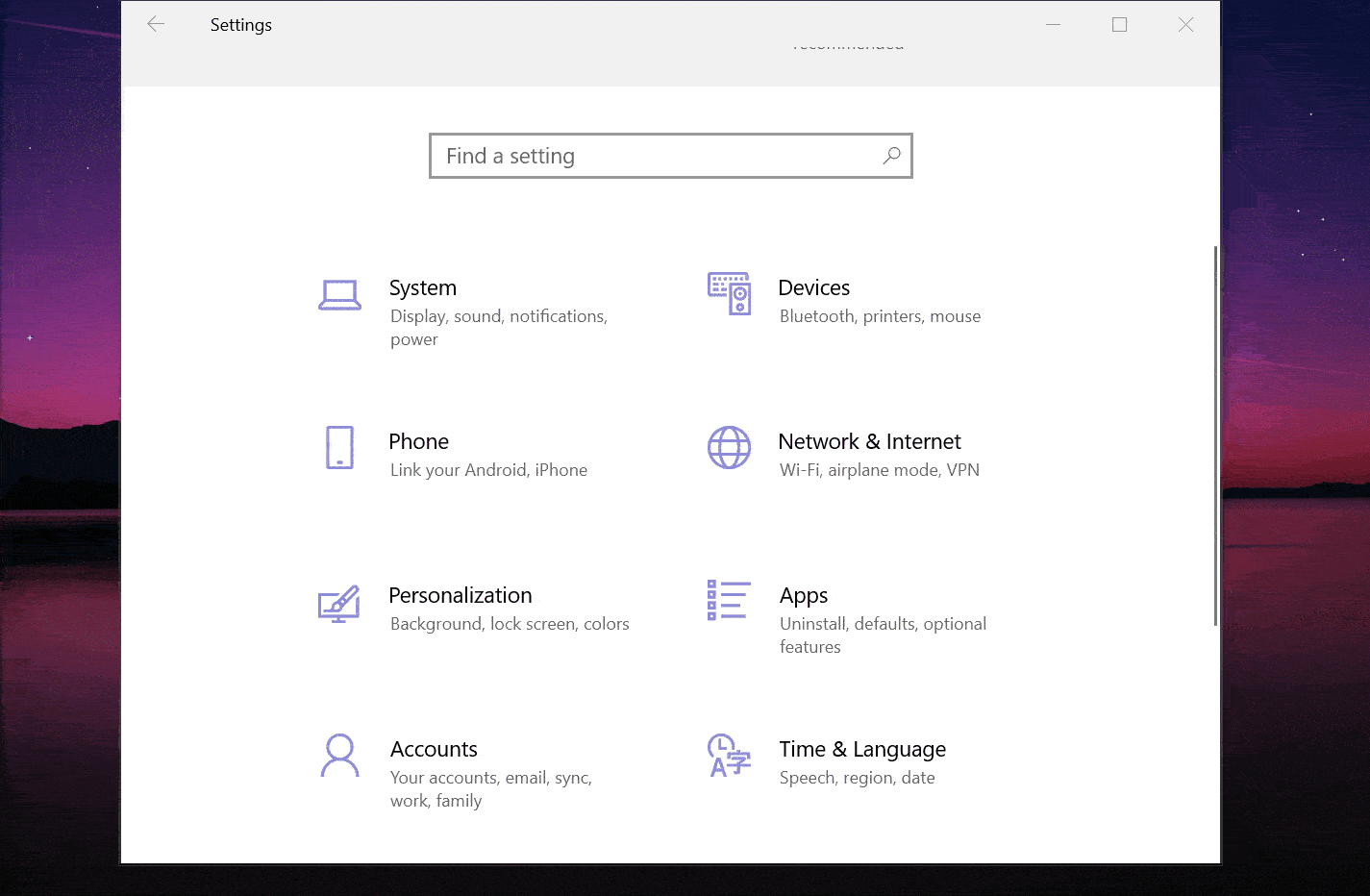Open Personalization to change background

tap(461, 595)
